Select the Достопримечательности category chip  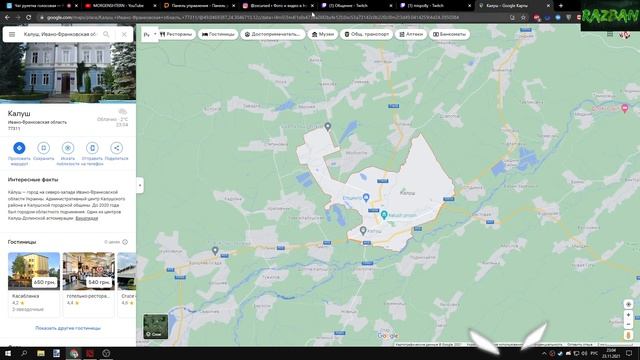tap(272, 34)
